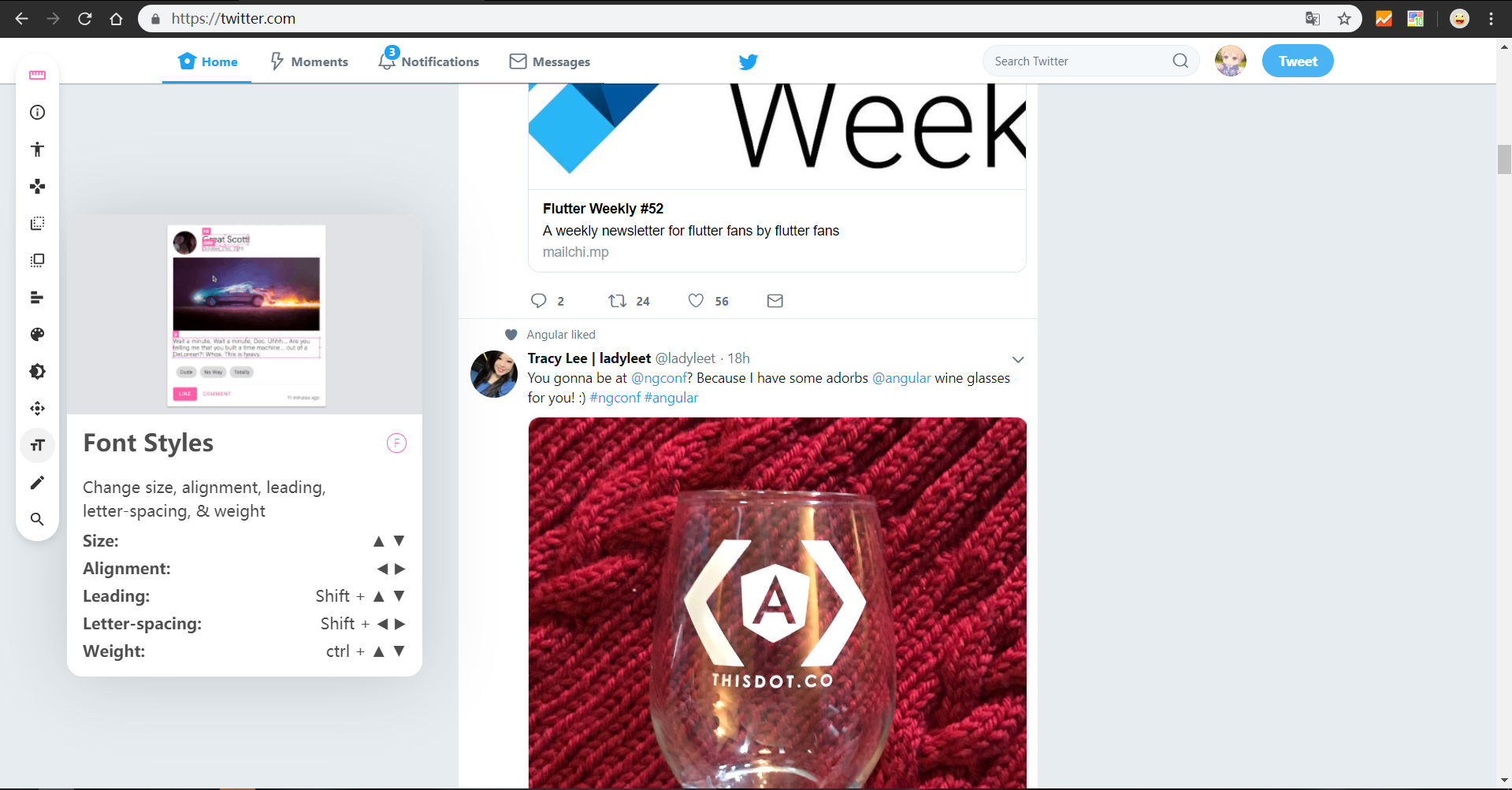Image resolution: width=1512 pixels, height=790 pixels.
Task: Select the Align flexbox tool icon
Action: (37, 297)
